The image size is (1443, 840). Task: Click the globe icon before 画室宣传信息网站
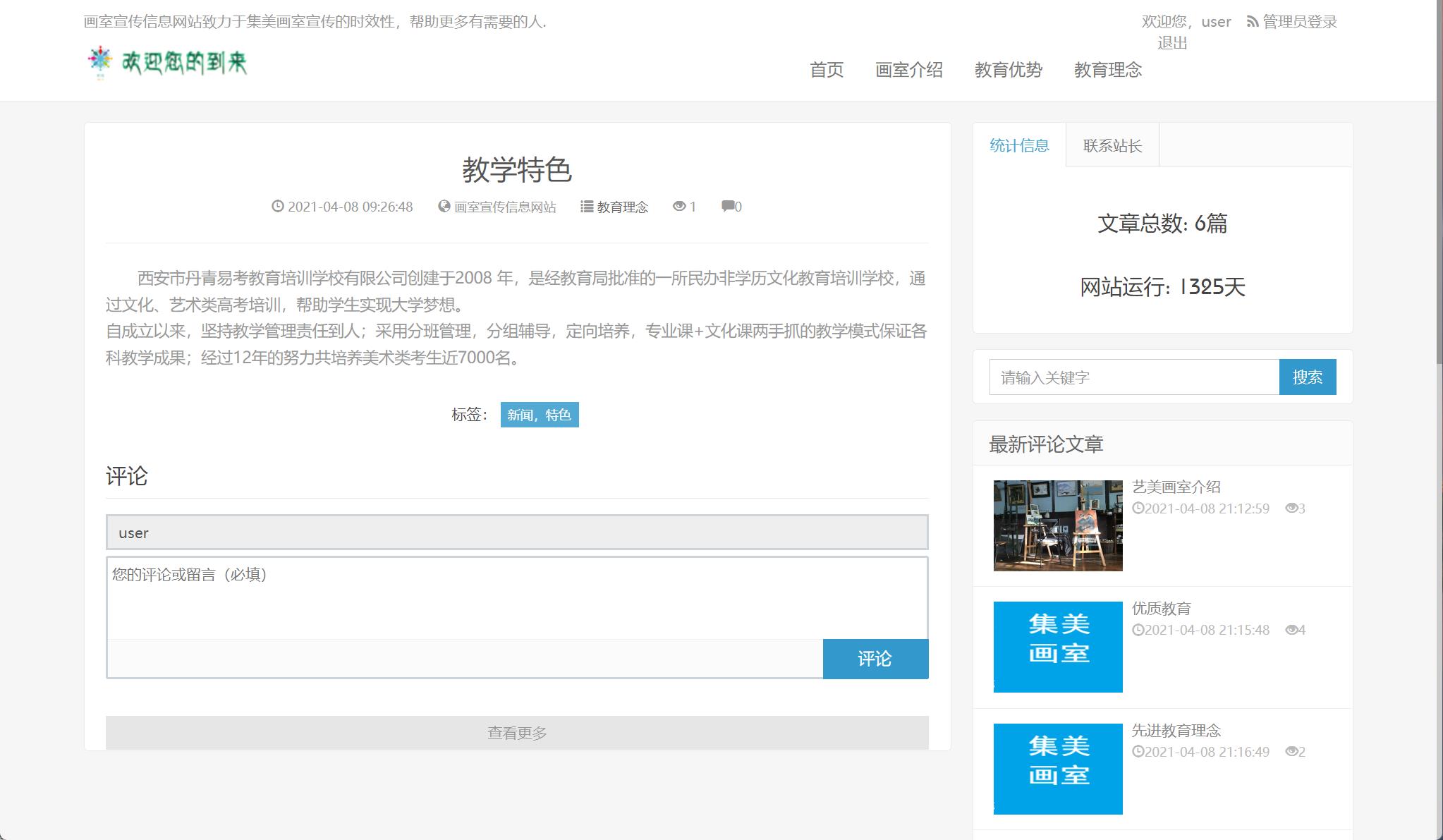coord(444,207)
